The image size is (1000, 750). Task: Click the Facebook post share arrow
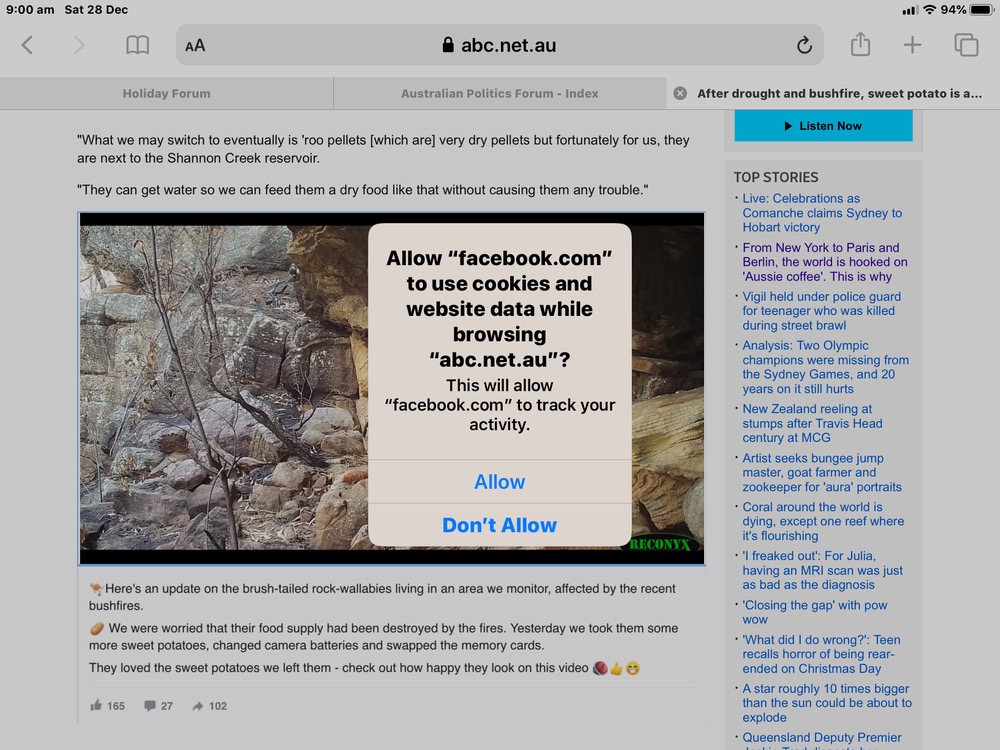tap(198, 705)
